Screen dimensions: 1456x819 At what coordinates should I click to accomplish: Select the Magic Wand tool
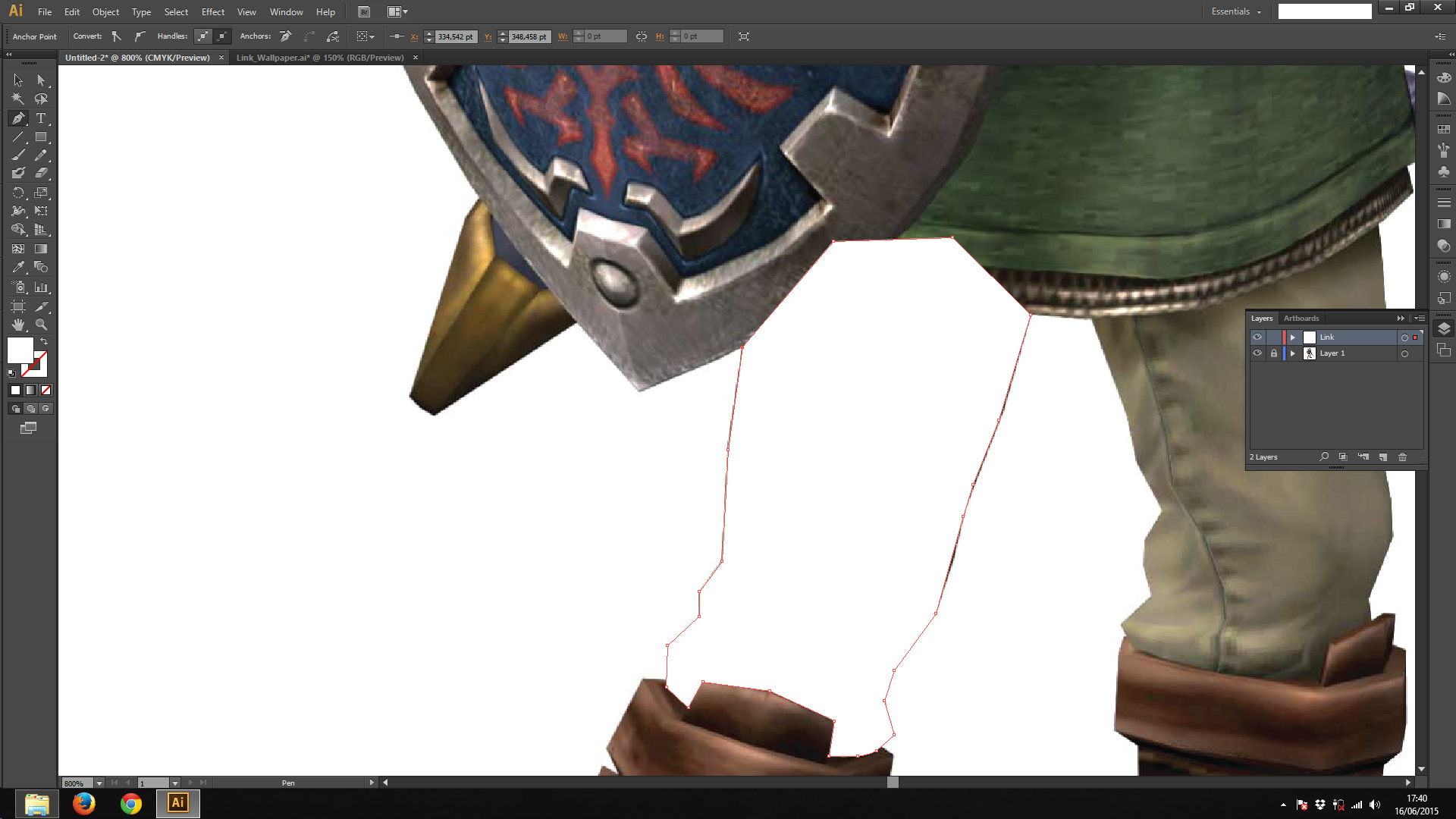[x=18, y=99]
